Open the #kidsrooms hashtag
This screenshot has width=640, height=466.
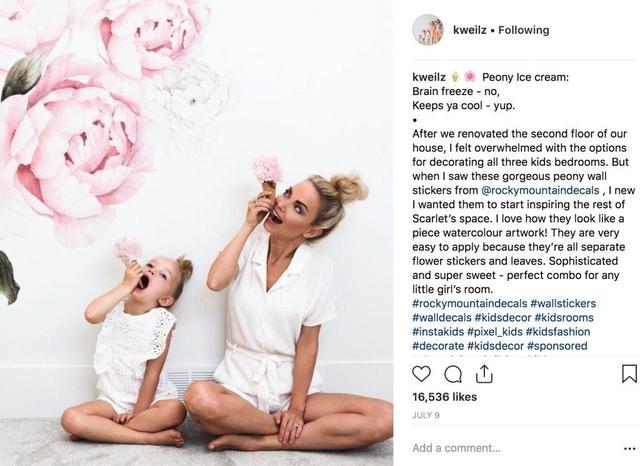tap(564, 317)
